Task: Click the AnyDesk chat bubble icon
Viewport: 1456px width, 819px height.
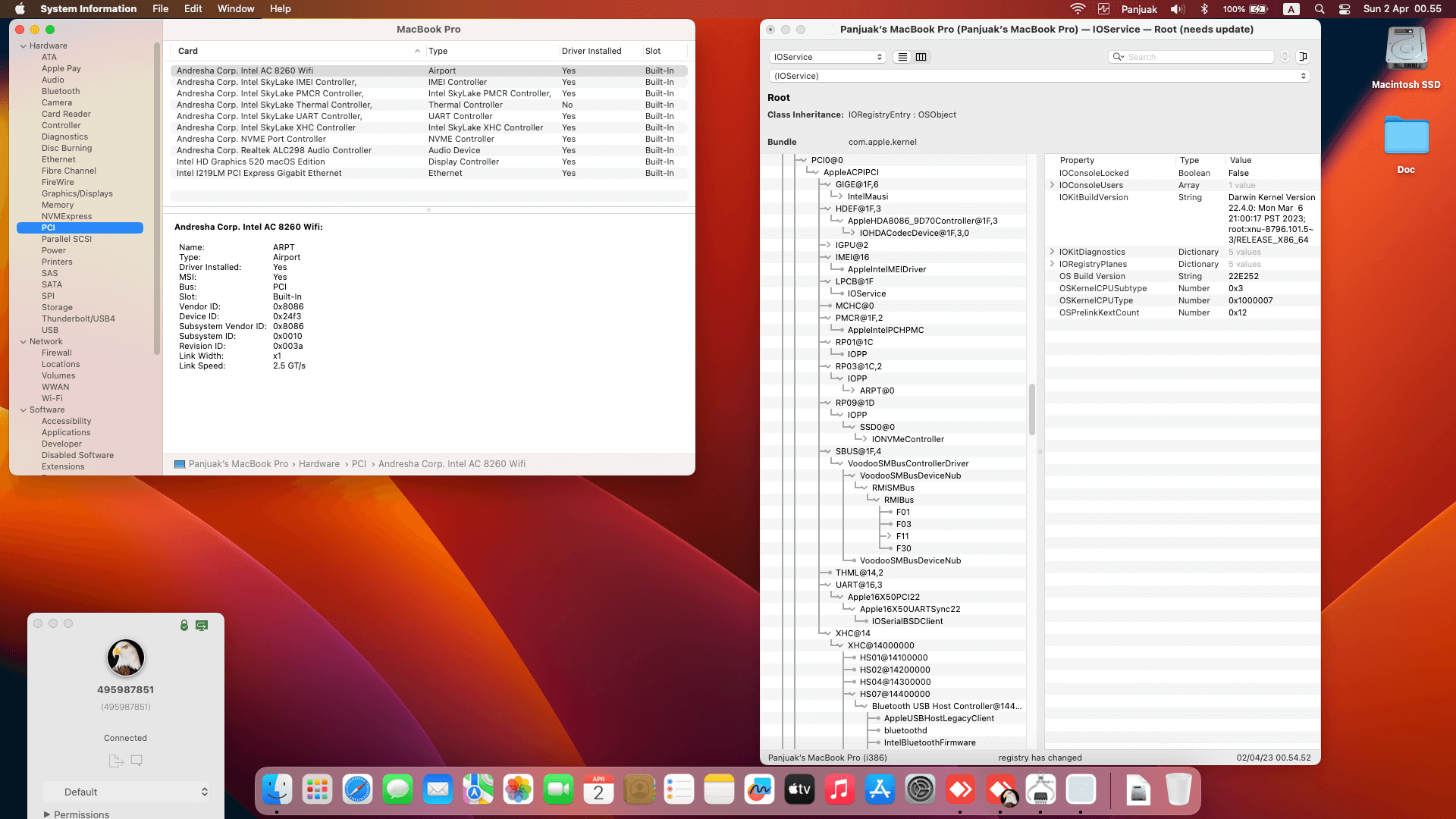Action: point(136,761)
